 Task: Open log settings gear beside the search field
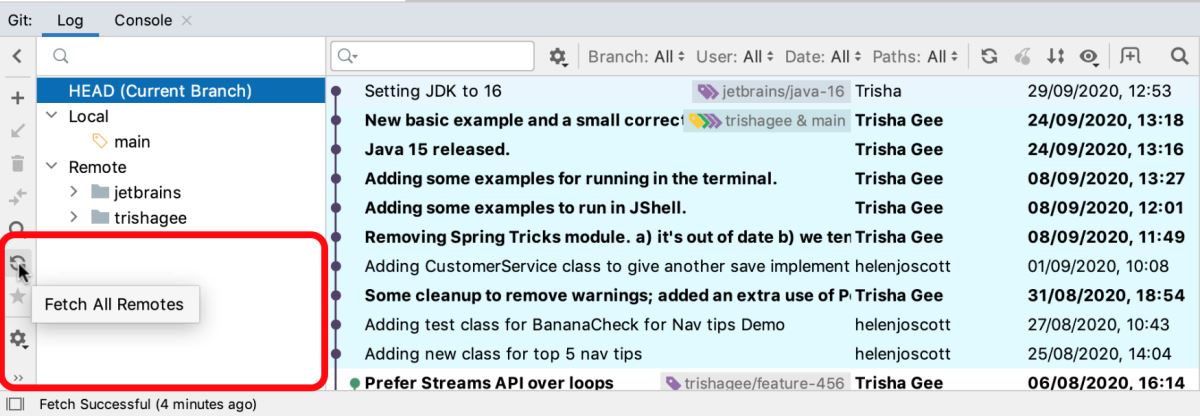558,57
